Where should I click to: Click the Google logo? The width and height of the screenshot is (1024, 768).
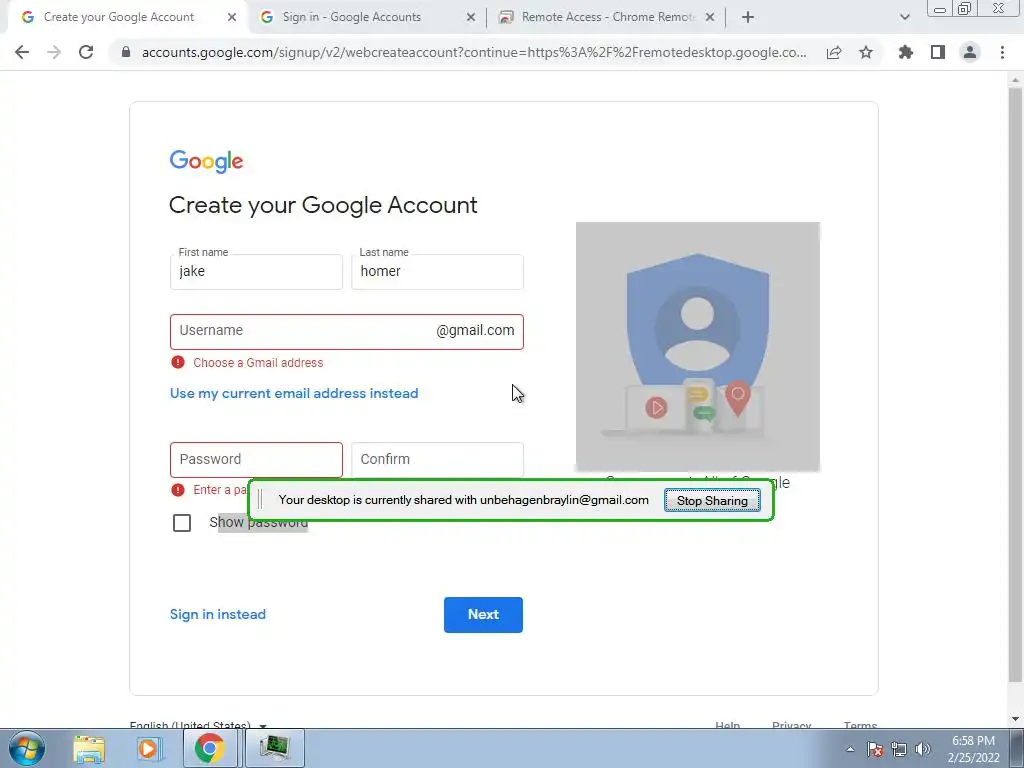206,161
